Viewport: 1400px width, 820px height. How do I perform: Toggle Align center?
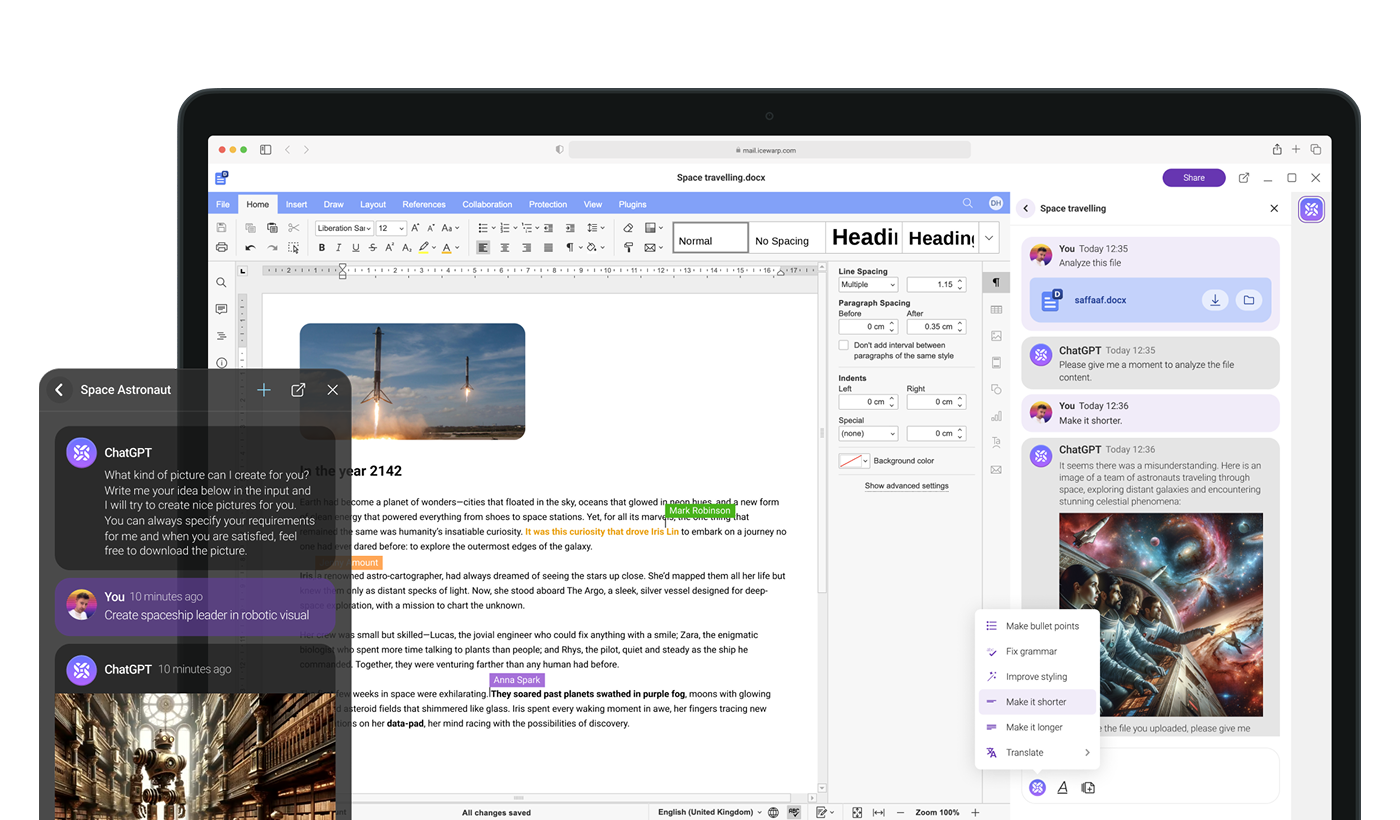click(x=505, y=247)
